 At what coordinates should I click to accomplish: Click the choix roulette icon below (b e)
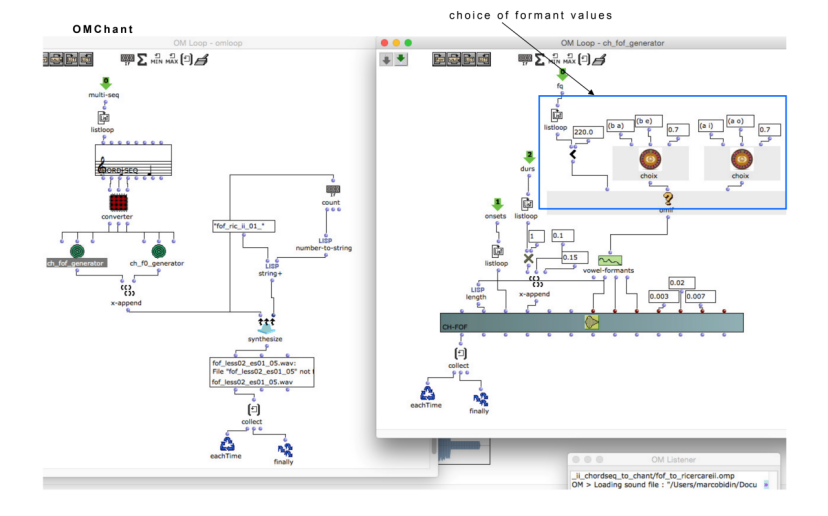pos(650,159)
